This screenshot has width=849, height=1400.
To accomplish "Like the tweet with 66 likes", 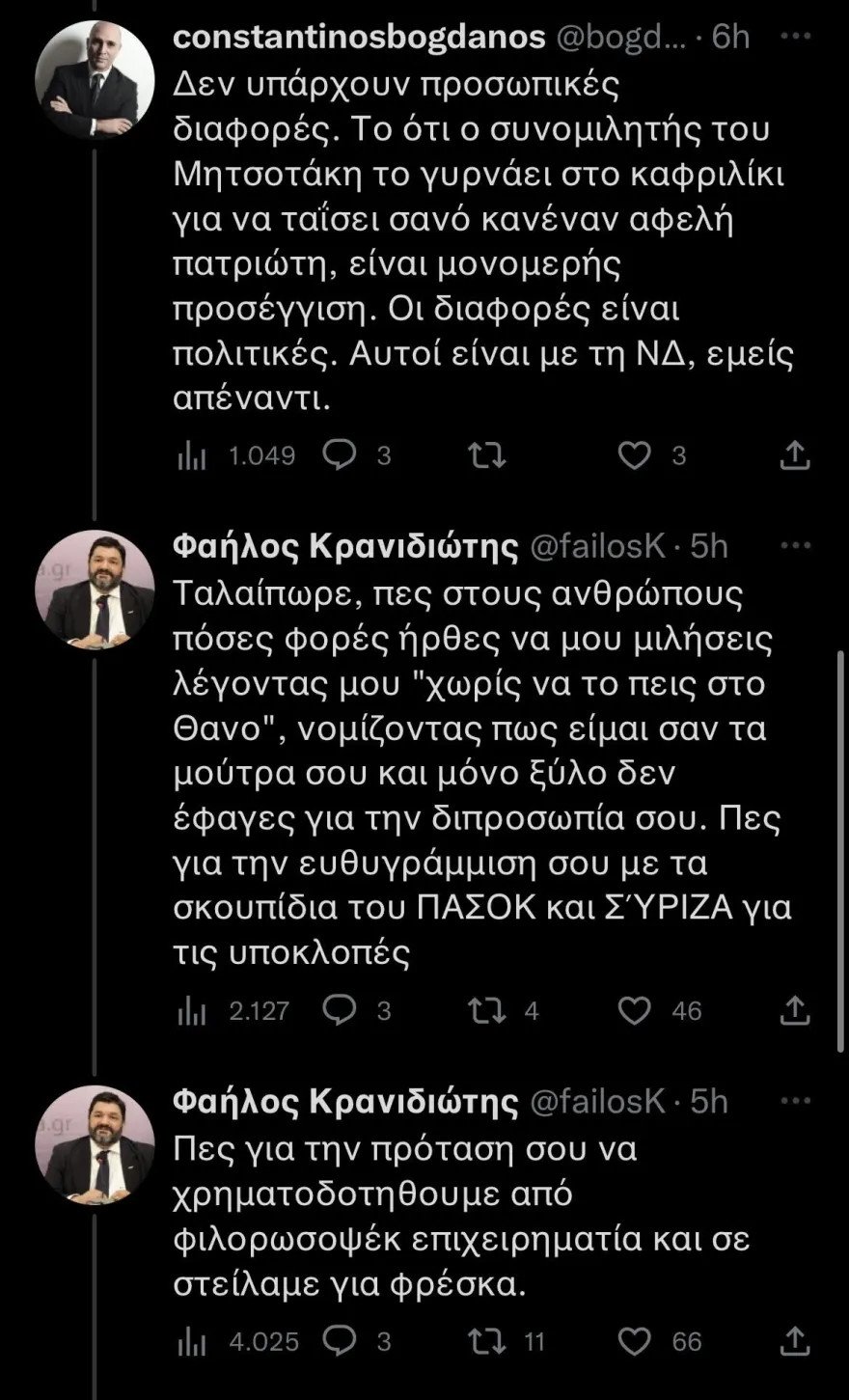I will point(634,1341).
